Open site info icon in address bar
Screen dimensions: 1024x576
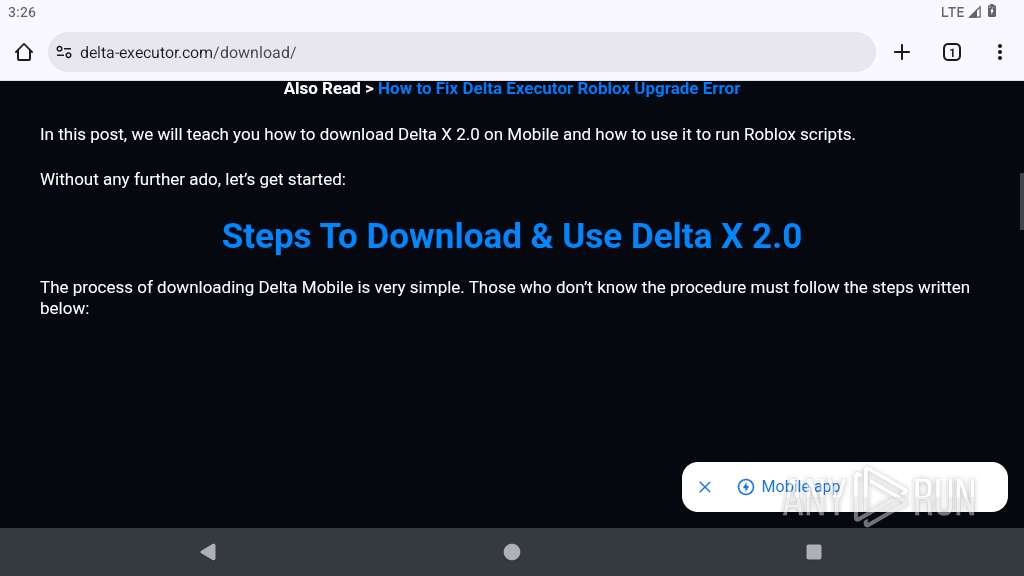click(64, 52)
